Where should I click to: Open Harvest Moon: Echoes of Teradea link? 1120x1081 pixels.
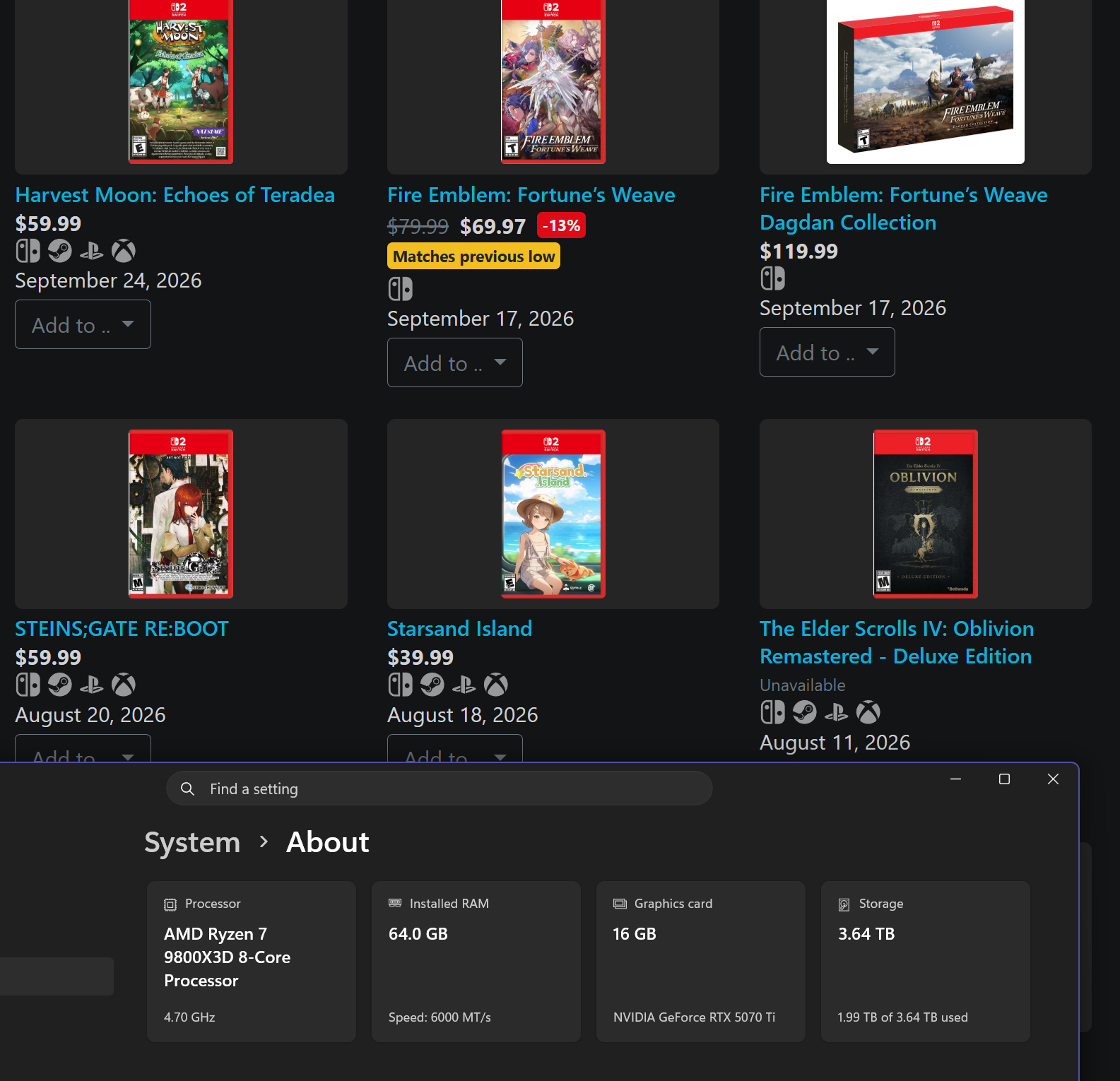175,195
